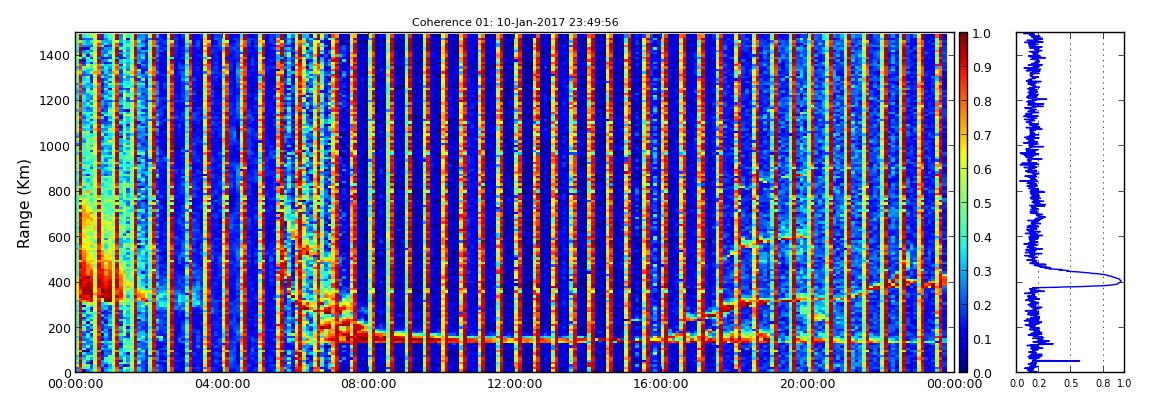Image resolution: width=1150 pixels, height=407 pixels.
Task: Click the short horizontal spike near the profile's bottom
Action: [x=1056, y=360]
